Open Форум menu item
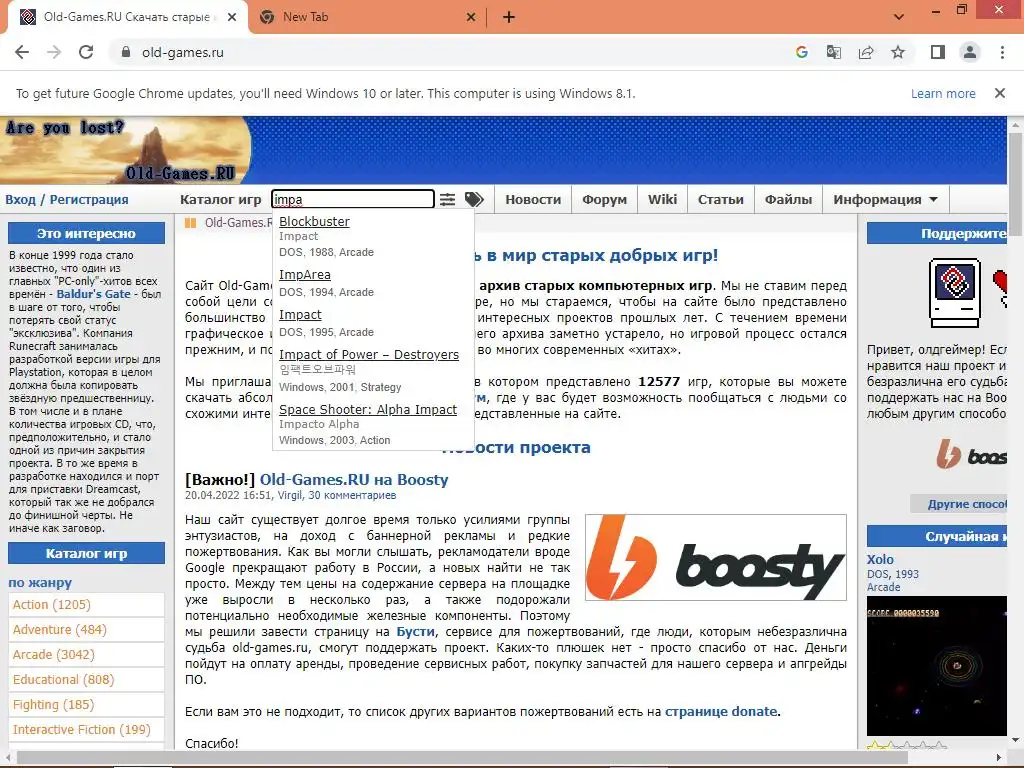The width and height of the screenshot is (1024, 768). click(604, 199)
